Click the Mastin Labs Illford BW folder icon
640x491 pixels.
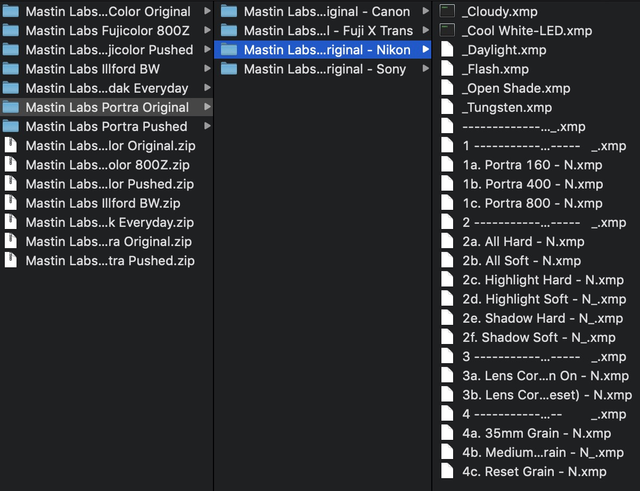click(x=11, y=69)
